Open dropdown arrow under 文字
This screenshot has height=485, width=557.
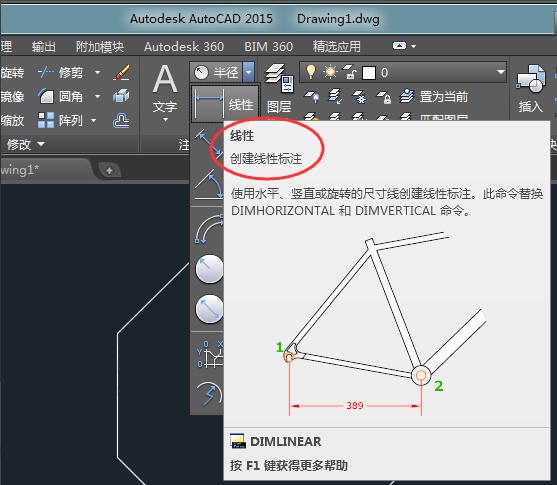tap(165, 120)
